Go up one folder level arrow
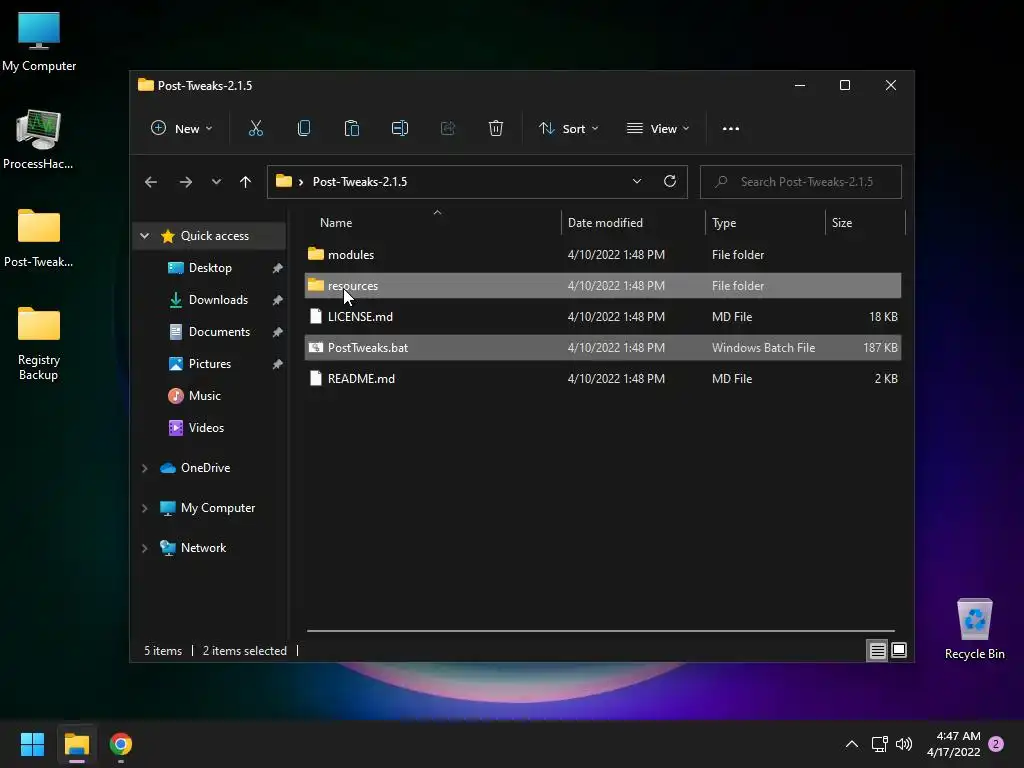Screen dimensions: 1024x768 pyautogui.click(x=246, y=182)
